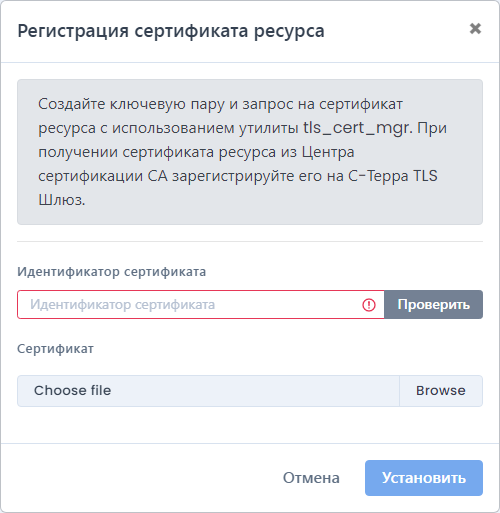Click the получении сертификата ресурса text
This screenshot has height=513, width=500.
157,153
